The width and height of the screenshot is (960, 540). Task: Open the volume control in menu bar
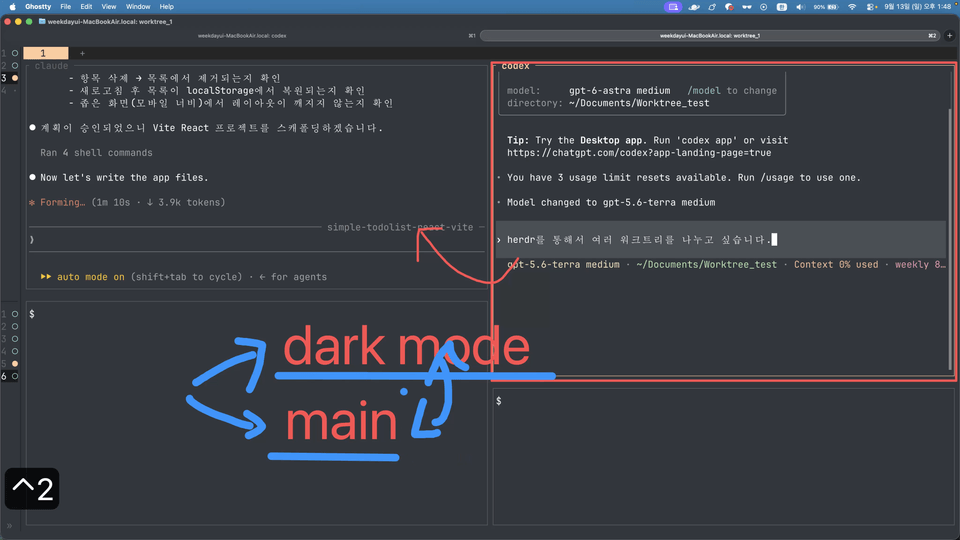[800, 7]
